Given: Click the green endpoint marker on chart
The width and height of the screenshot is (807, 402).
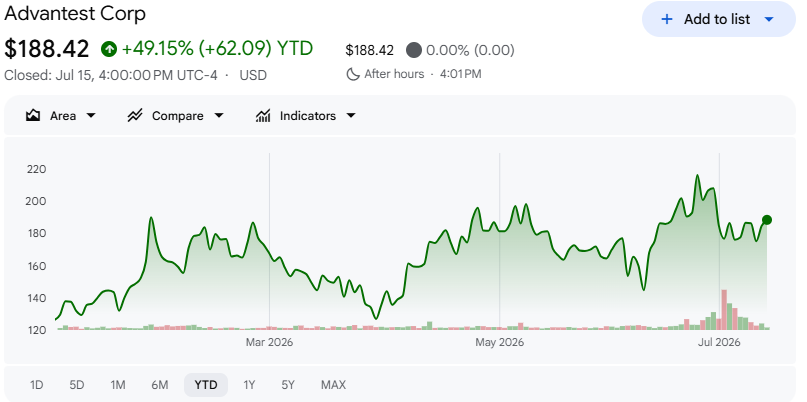Looking at the screenshot, I should pos(767,220).
